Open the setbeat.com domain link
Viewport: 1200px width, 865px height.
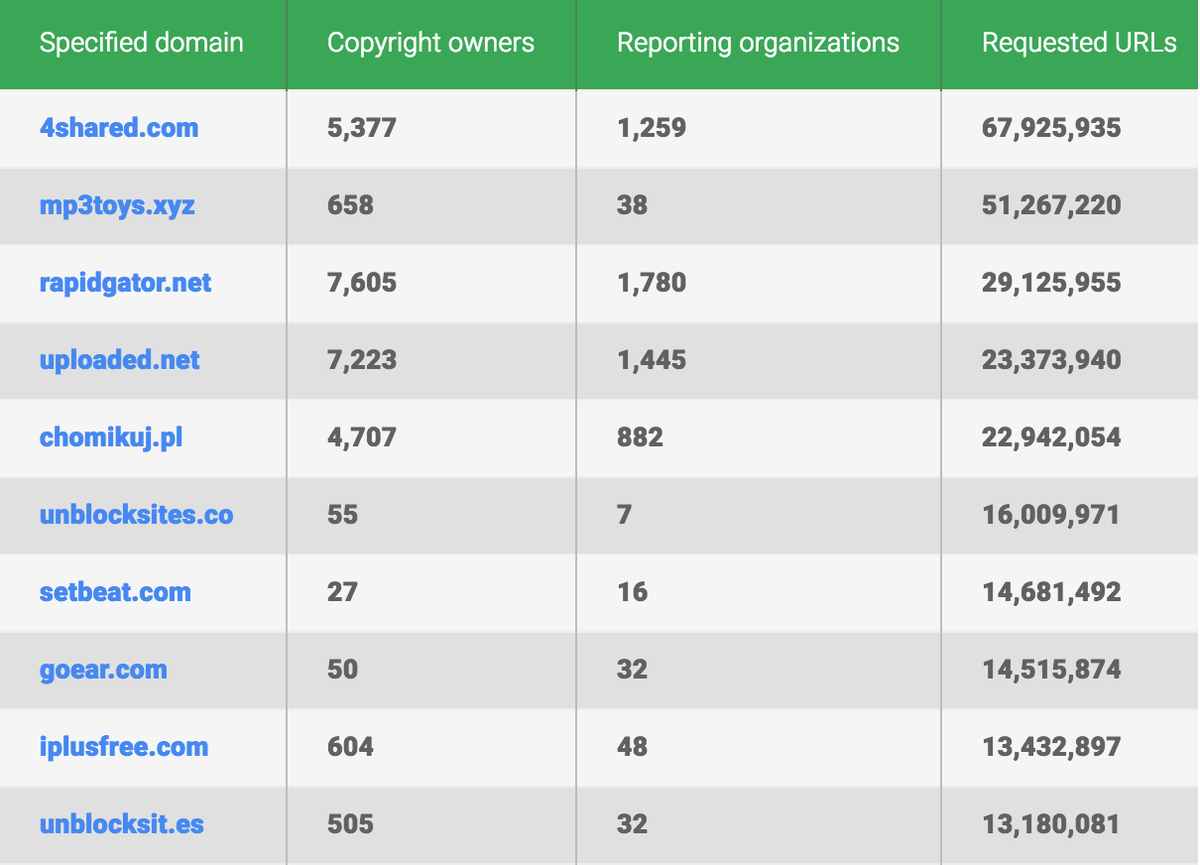115,592
